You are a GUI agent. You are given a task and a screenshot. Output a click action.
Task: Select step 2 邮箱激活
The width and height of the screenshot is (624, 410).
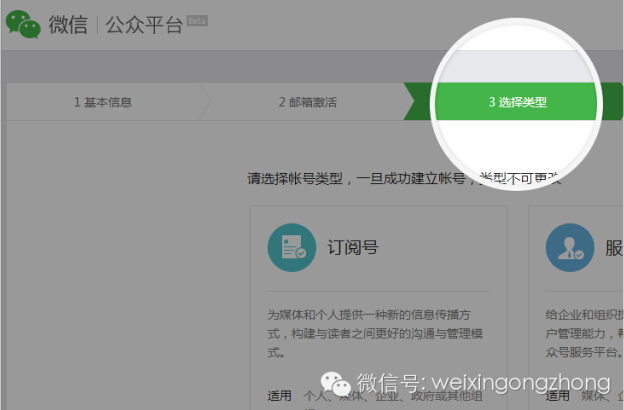coord(307,102)
